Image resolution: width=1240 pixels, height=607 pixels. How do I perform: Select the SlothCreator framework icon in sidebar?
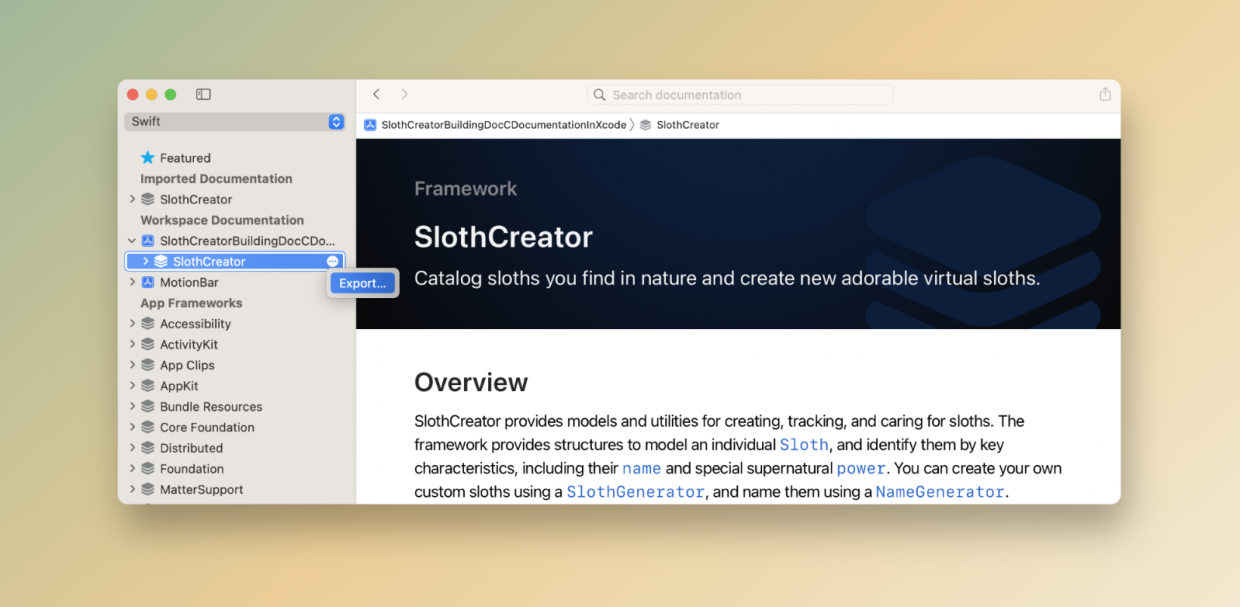[x=162, y=260]
